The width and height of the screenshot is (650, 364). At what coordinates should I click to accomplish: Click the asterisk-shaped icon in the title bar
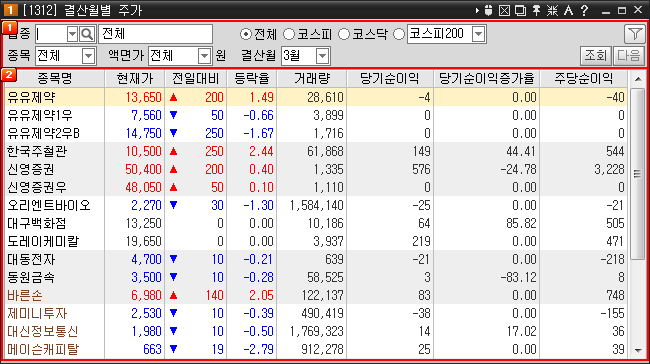552,10
